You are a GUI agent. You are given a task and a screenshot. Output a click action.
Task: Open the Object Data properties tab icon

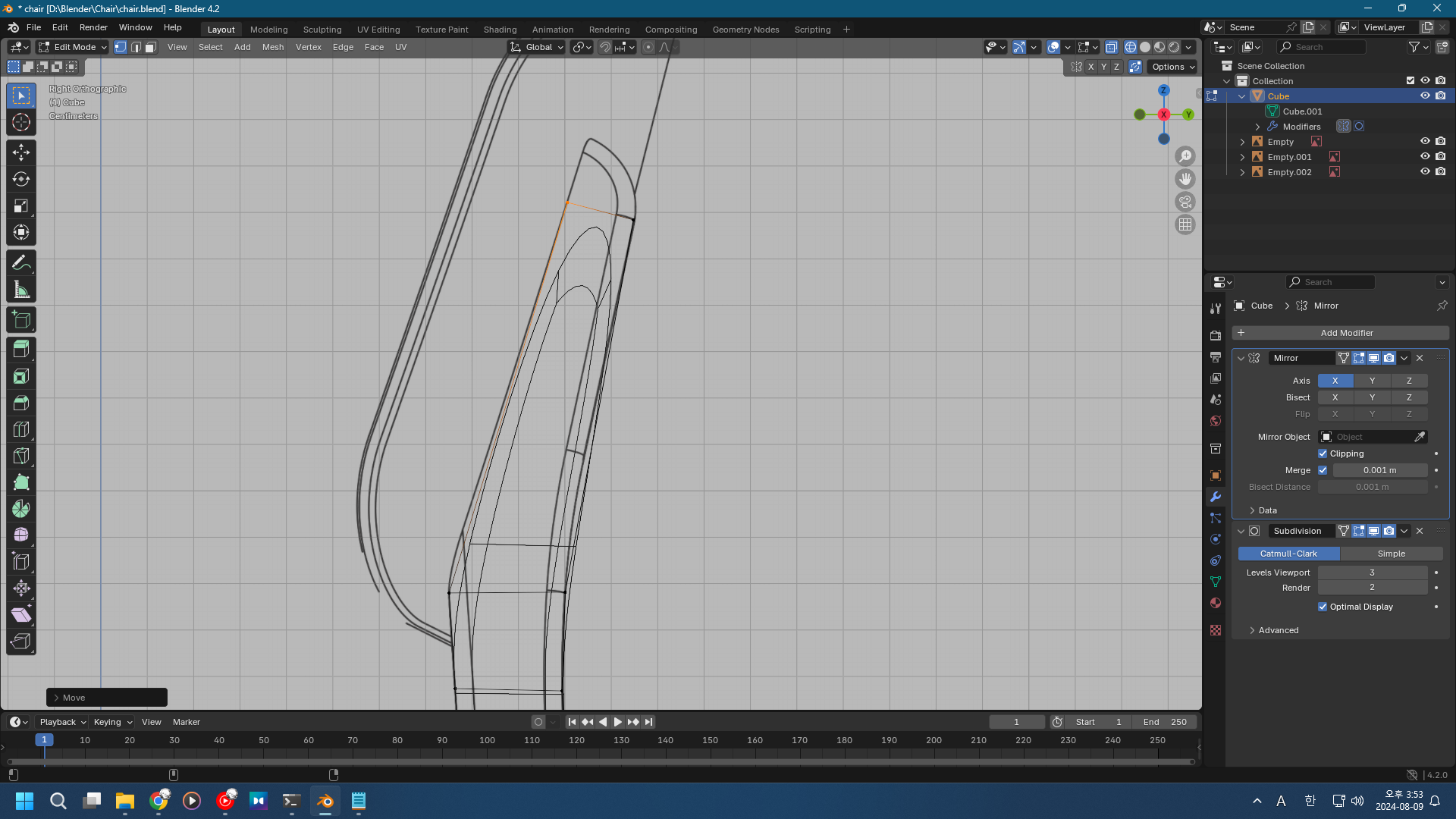coord(1216,582)
